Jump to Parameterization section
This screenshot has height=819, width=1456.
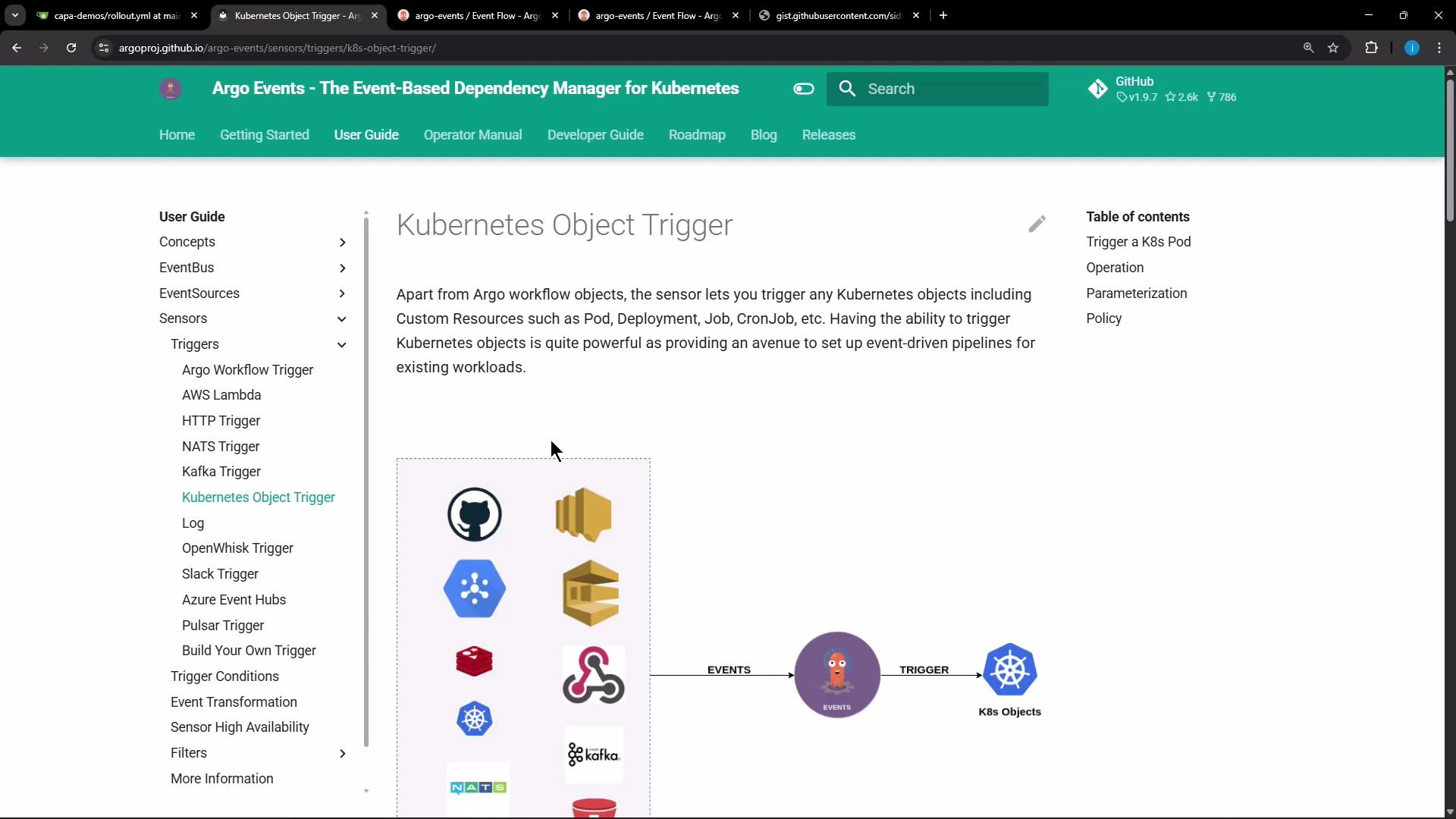tap(1136, 293)
